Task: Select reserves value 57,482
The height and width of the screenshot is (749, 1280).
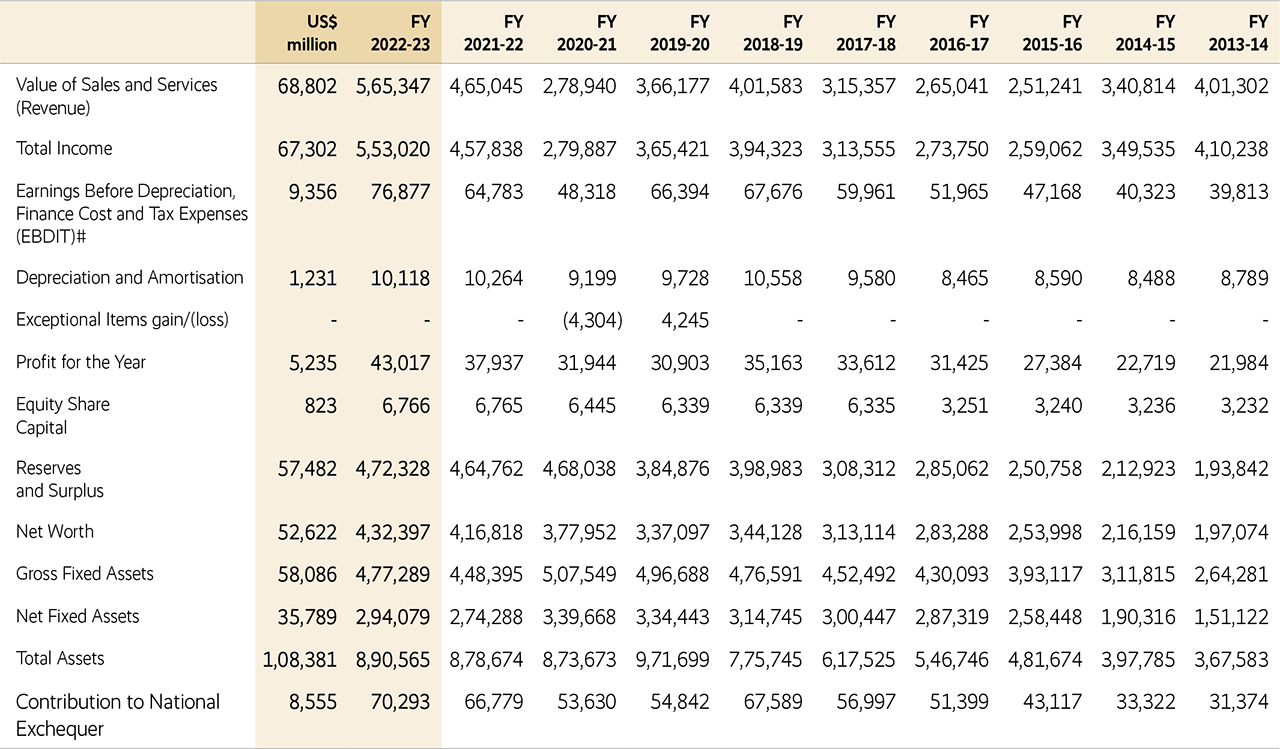Action: click(x=307, y=469)
